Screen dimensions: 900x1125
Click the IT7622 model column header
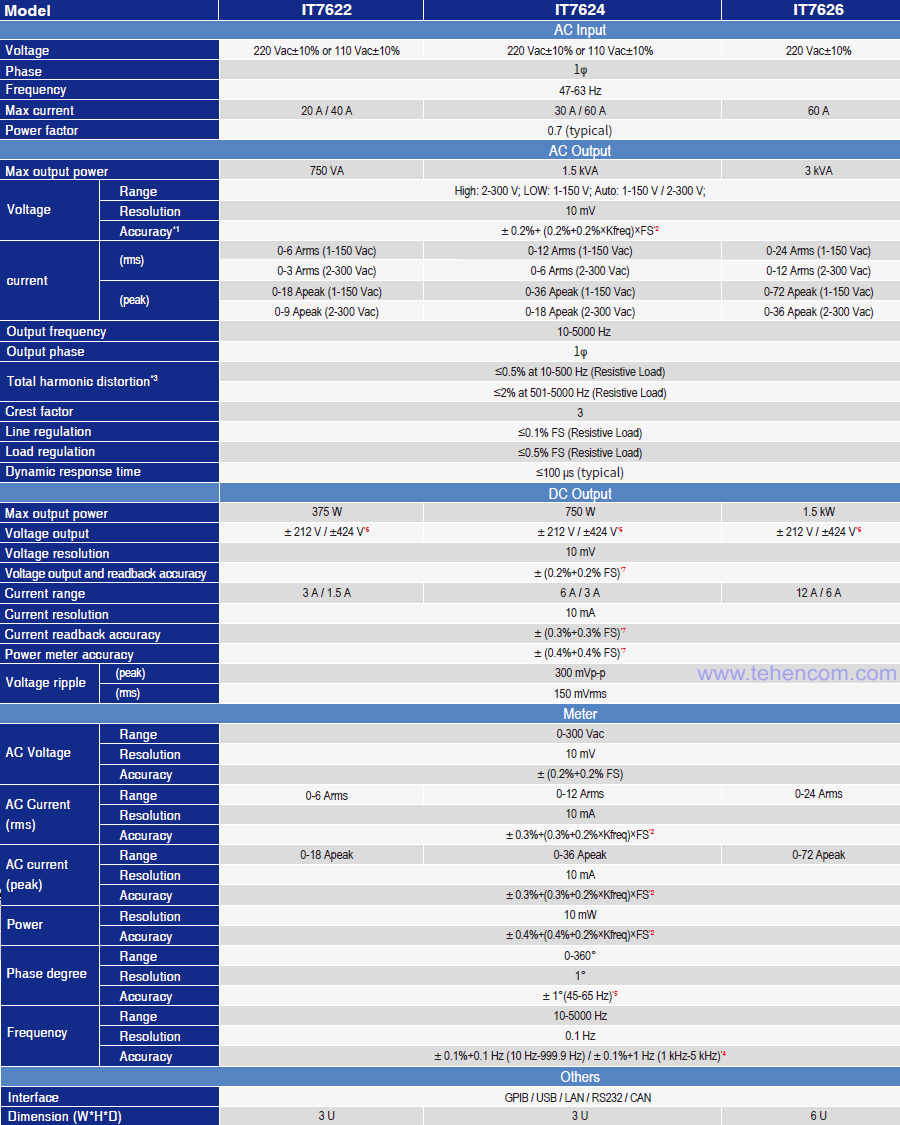(327, 10)
